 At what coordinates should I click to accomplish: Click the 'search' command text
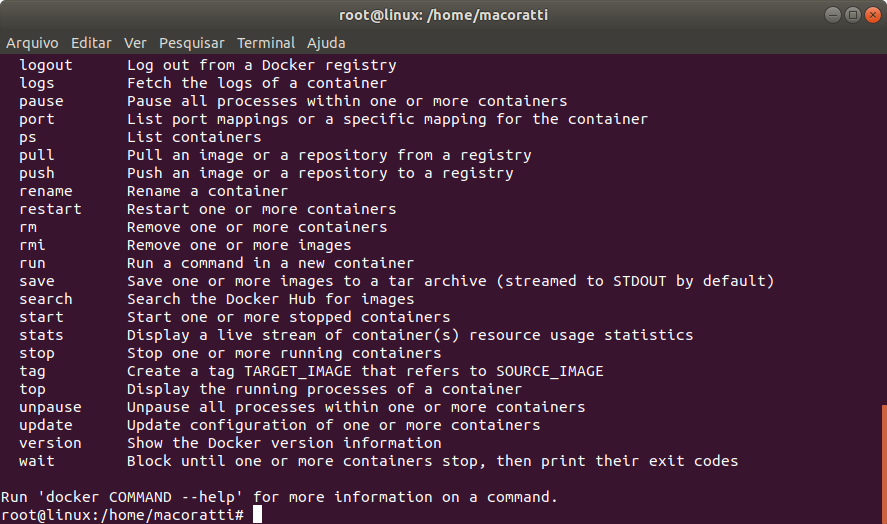[x=46, y=299]
